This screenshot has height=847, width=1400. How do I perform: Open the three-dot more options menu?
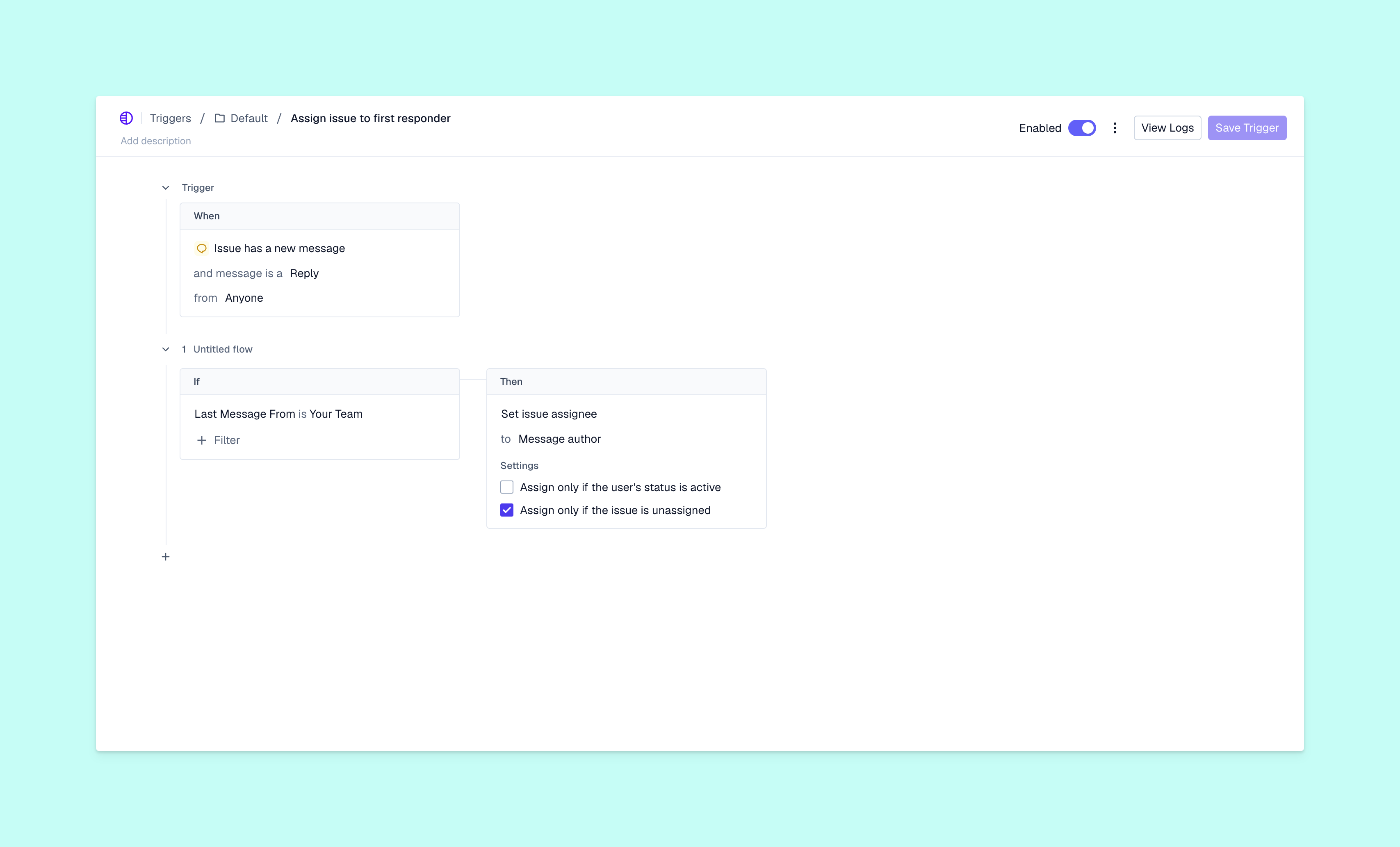click(x=1115, y=128)
